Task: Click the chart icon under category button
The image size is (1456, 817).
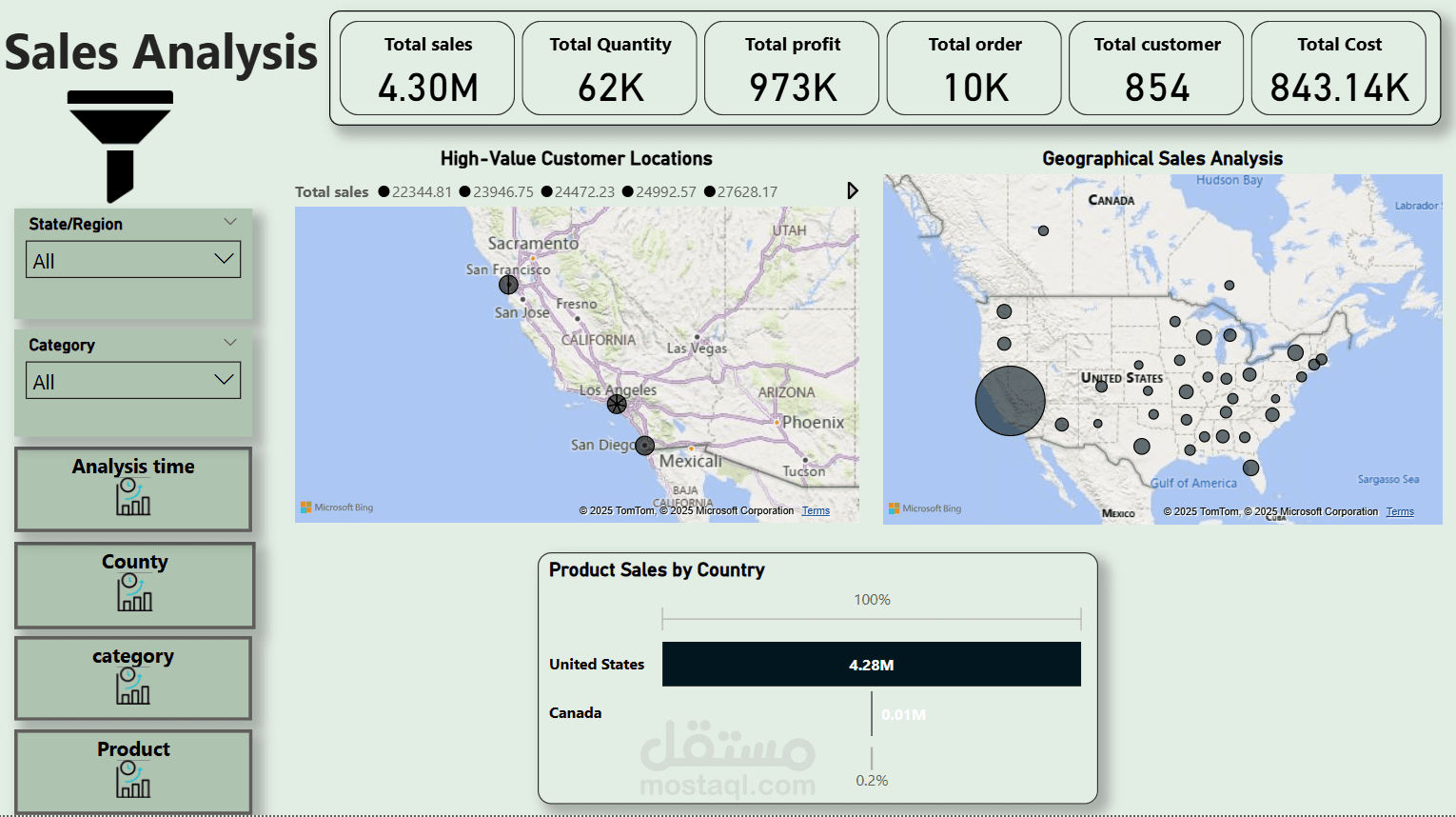Action: 133,686
